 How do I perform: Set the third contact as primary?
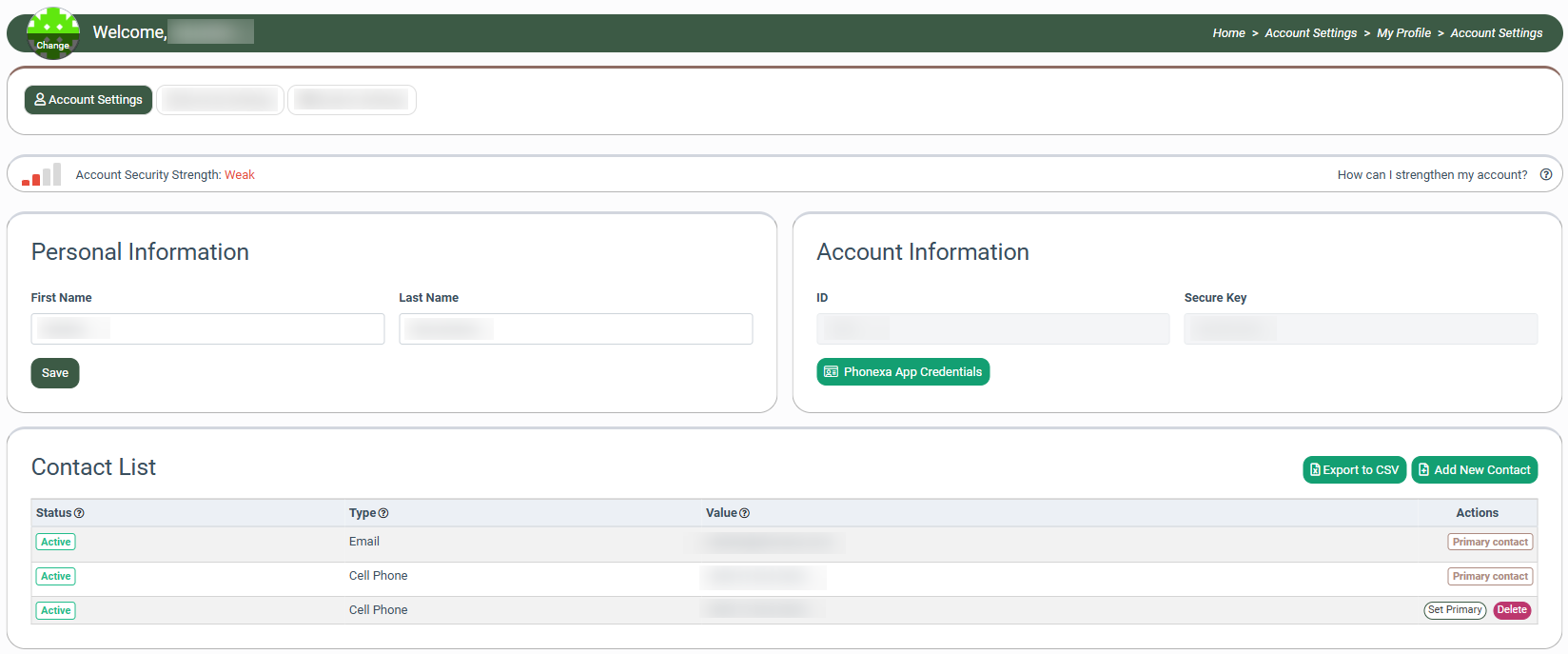[x=1454, y=610]
